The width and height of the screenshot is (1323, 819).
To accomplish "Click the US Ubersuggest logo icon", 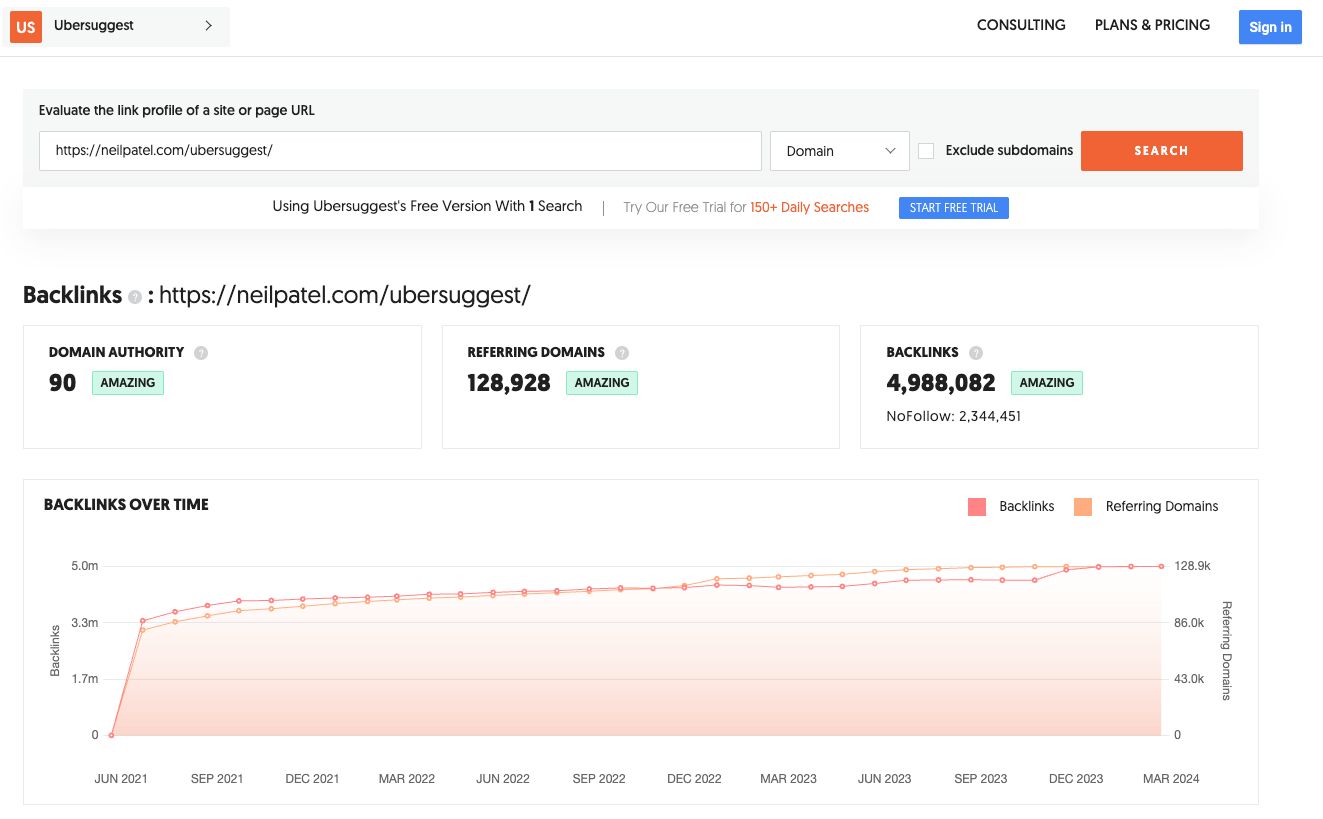I will [25, 26].
